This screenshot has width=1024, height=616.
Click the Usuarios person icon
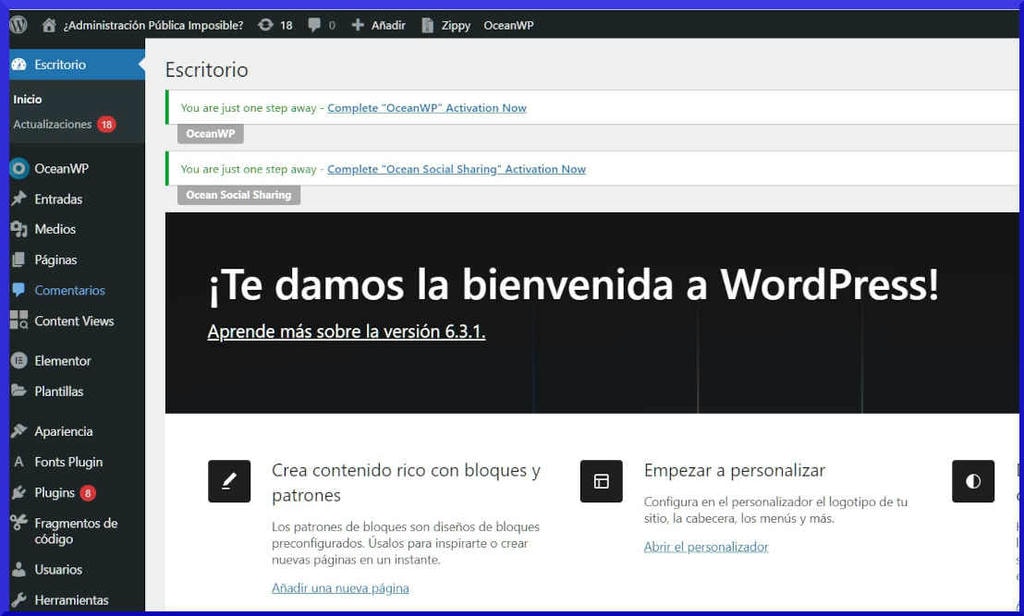click(19, 570)
